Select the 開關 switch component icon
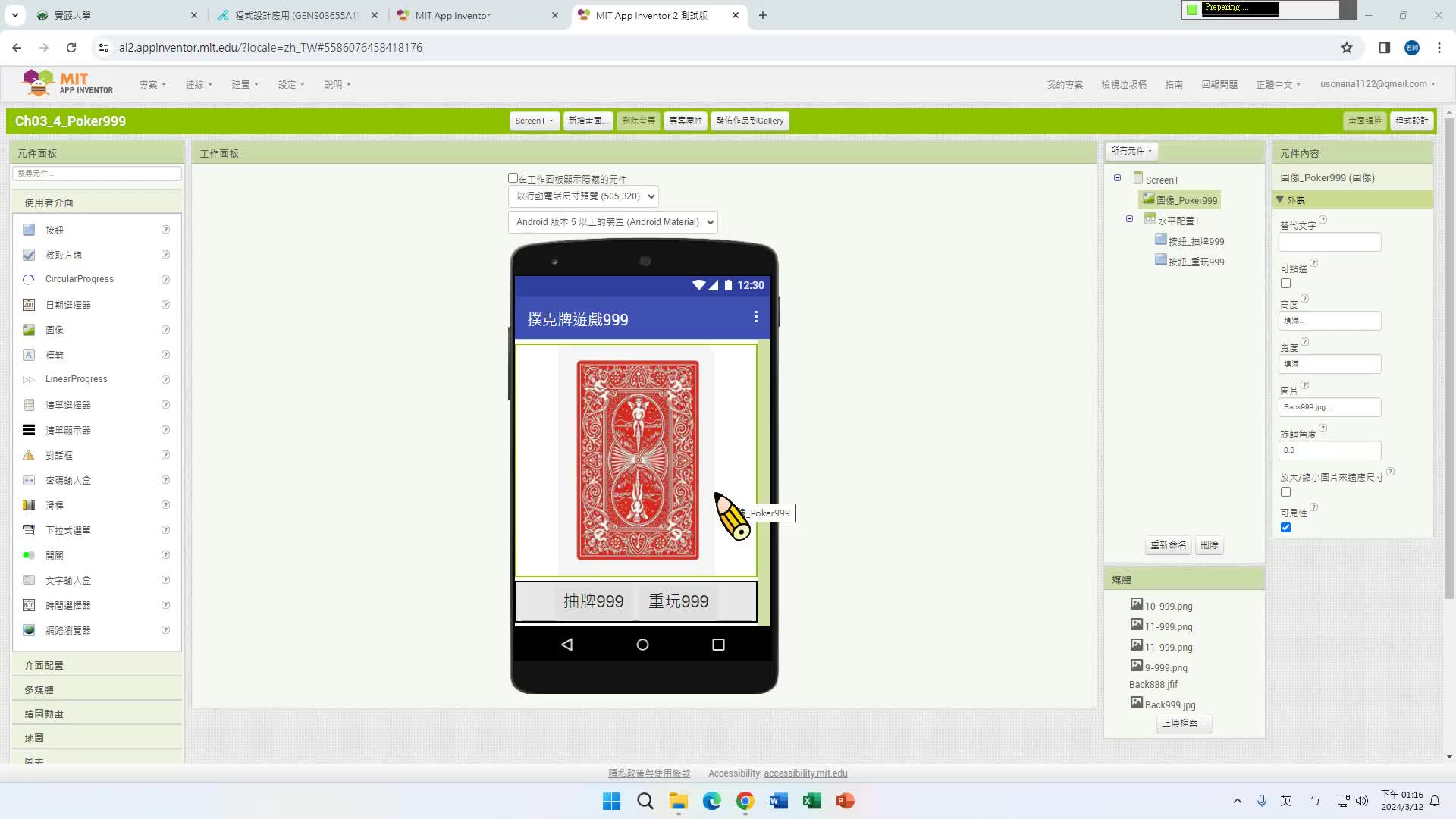Image resolution: width=1456 pixels, height=819 pixels. tap(29, 555)
